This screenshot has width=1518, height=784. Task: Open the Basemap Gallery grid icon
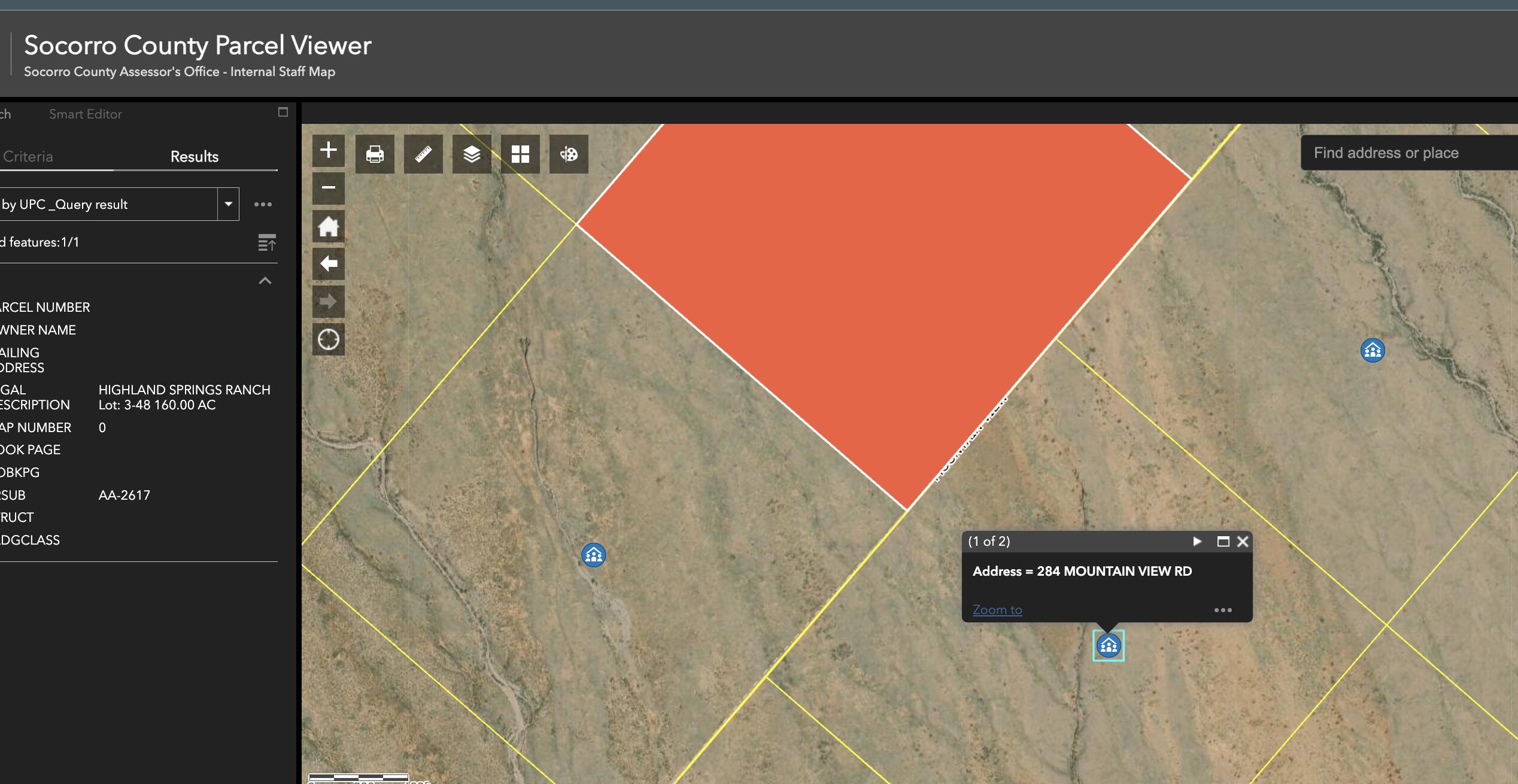click(x=520, y=154)
